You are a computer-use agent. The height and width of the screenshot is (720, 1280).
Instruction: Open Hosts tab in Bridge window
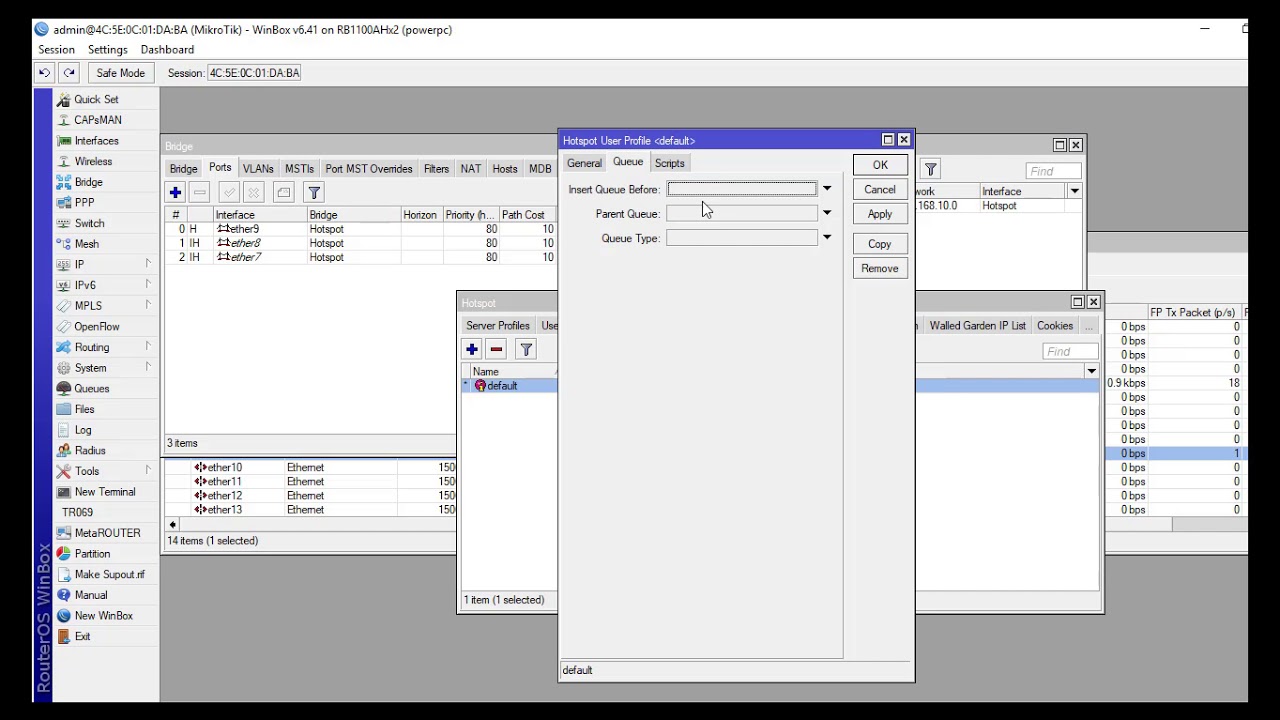click(505, 169)
